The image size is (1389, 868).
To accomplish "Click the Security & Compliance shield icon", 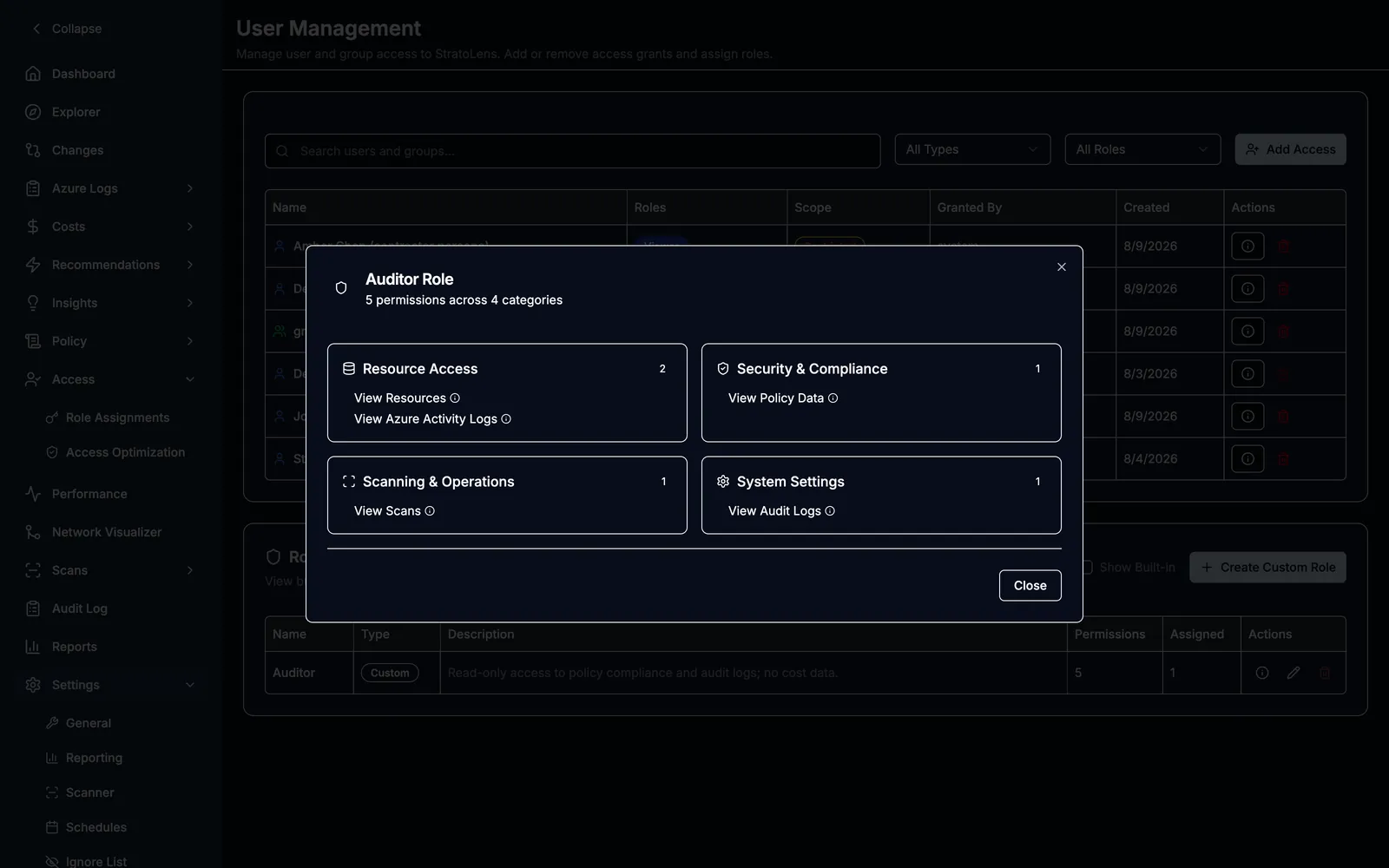I will [x=723, y=369].
